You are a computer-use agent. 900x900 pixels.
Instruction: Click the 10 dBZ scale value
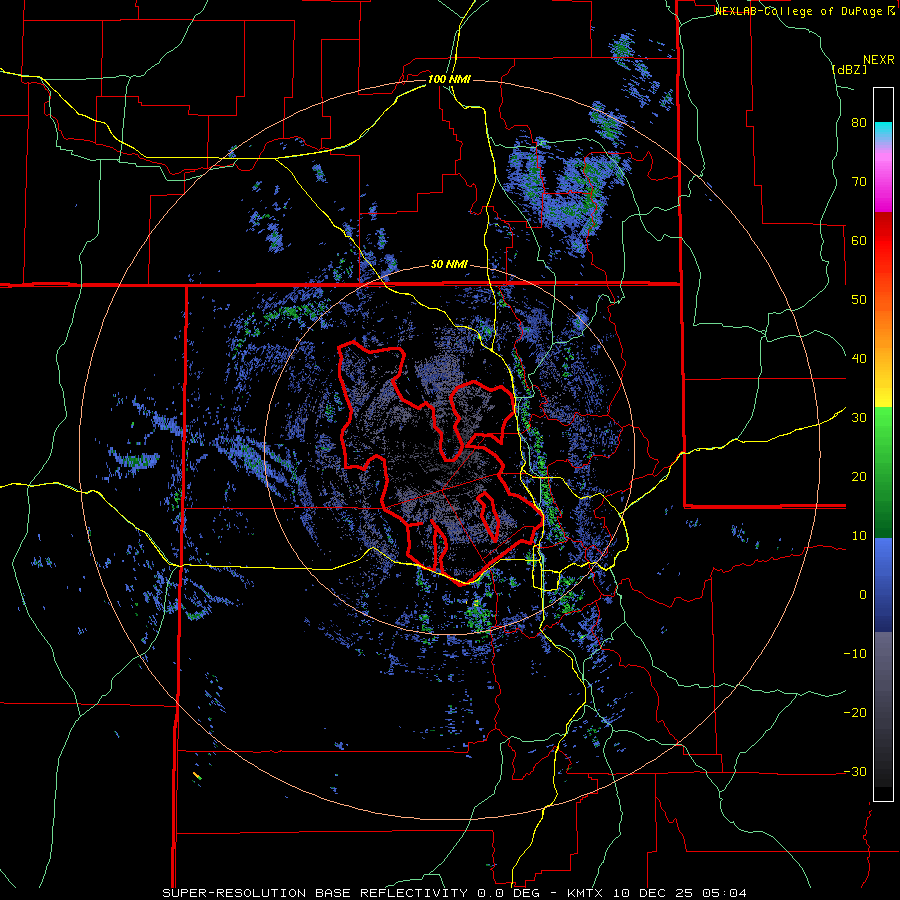pyautogui.click(x=858, y=536)
